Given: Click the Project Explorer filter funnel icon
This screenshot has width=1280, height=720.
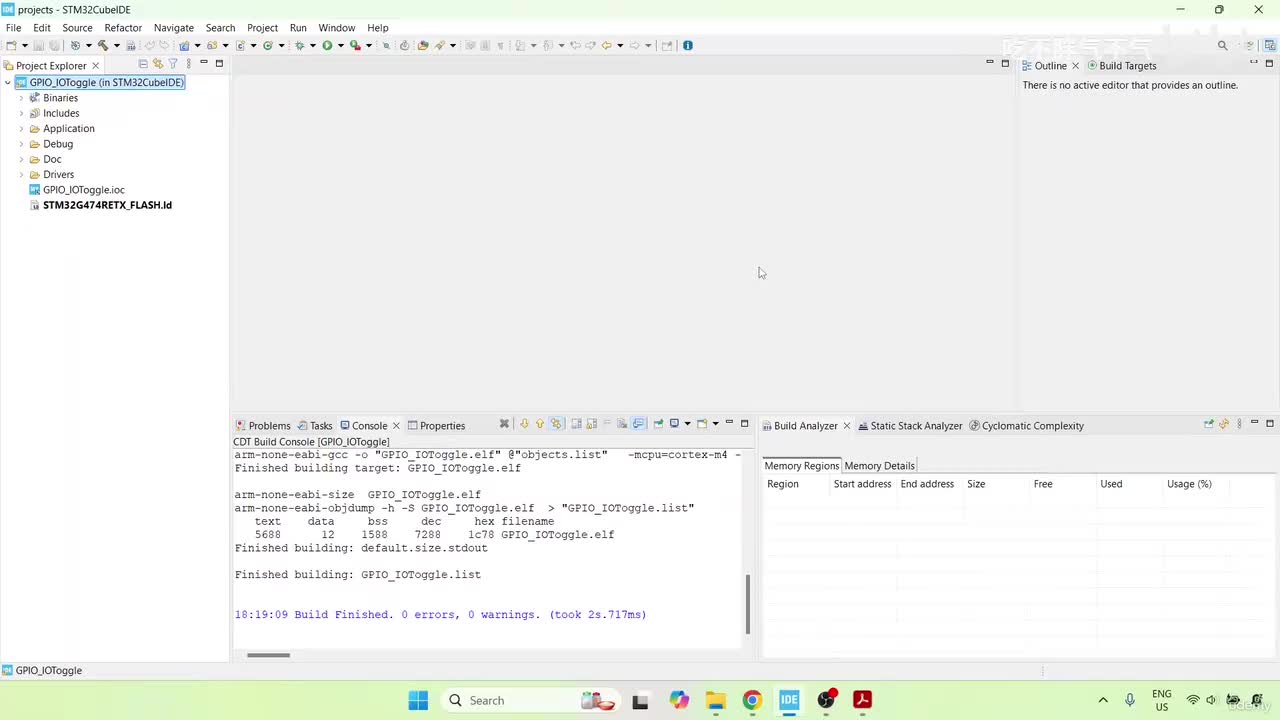Looking at the screenshot, I should tap(173, 64).
